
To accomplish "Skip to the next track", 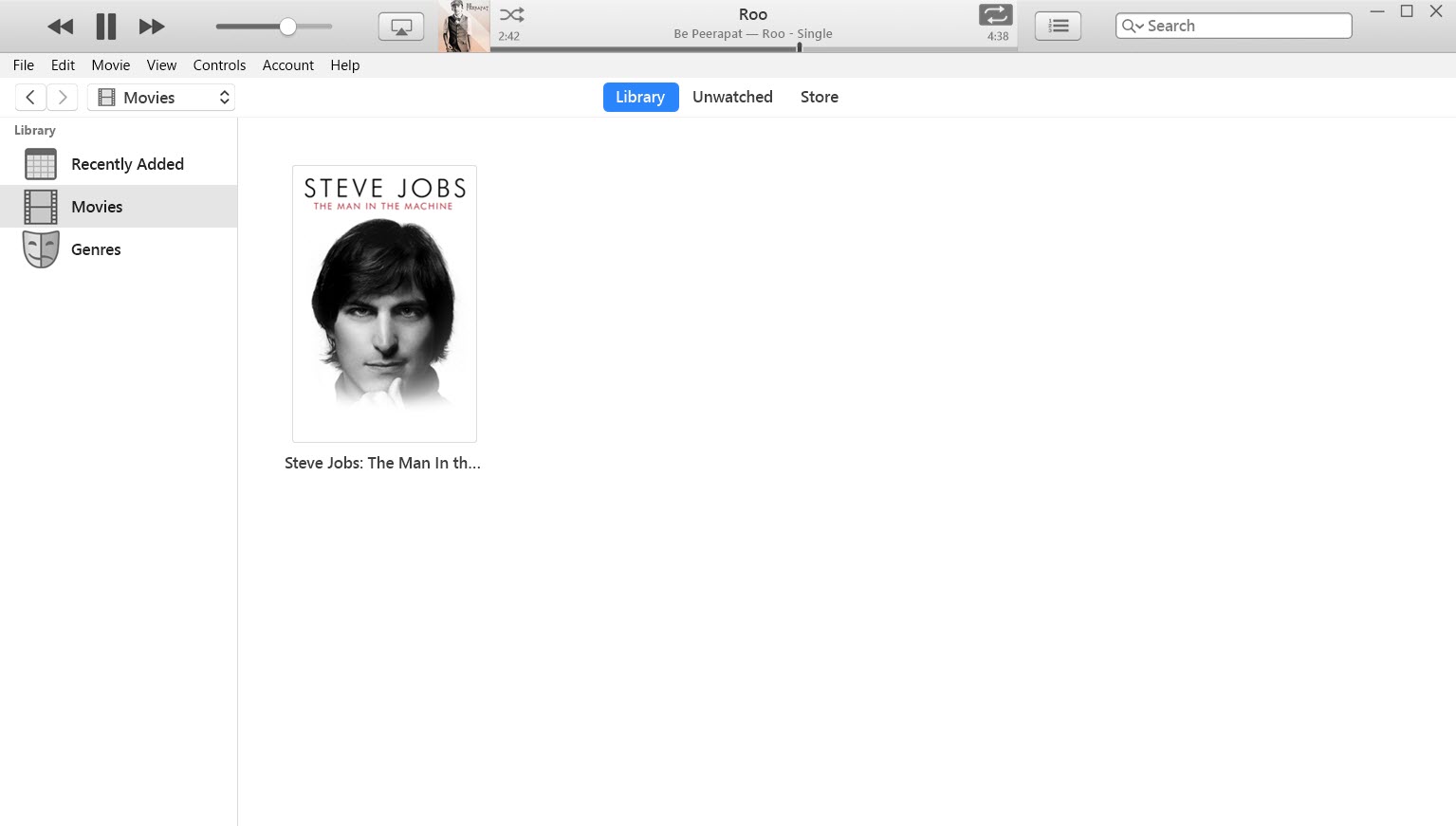I will click(x=151, y=26).
